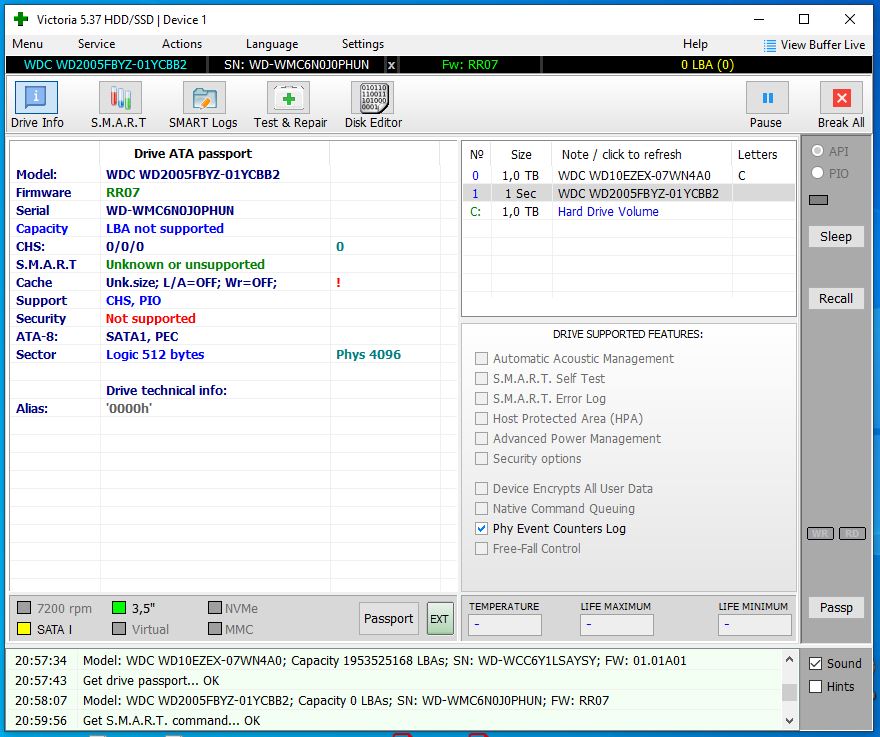Image resolution: width=880 pixels, height=737 pixels.
Task: Click the green cross Victoria app icon
Action: (21, 19)
